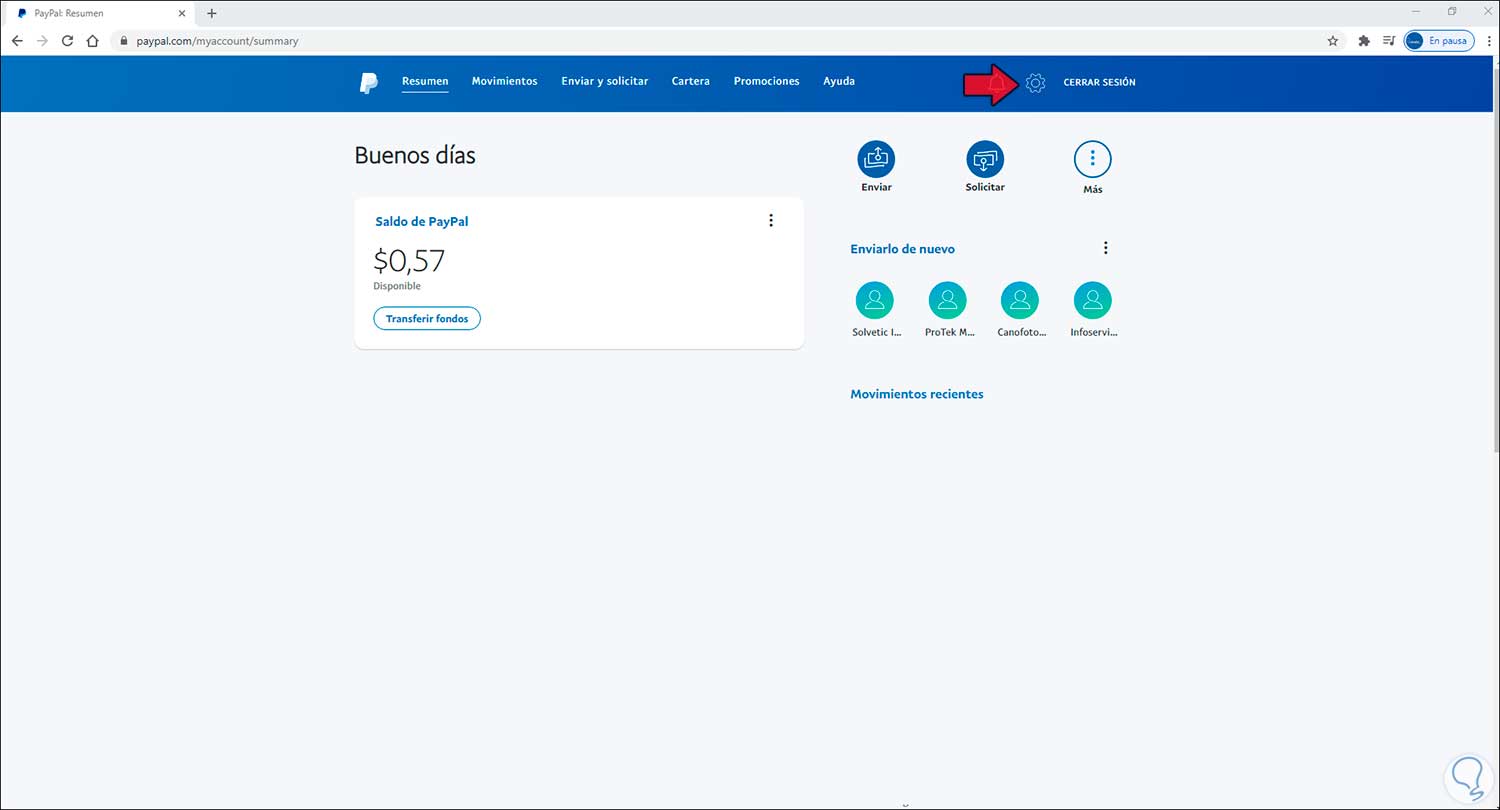Close the PayPal: Resumen tab
The height and width of the screenshot is (810, 1500).
click(184, 13)
